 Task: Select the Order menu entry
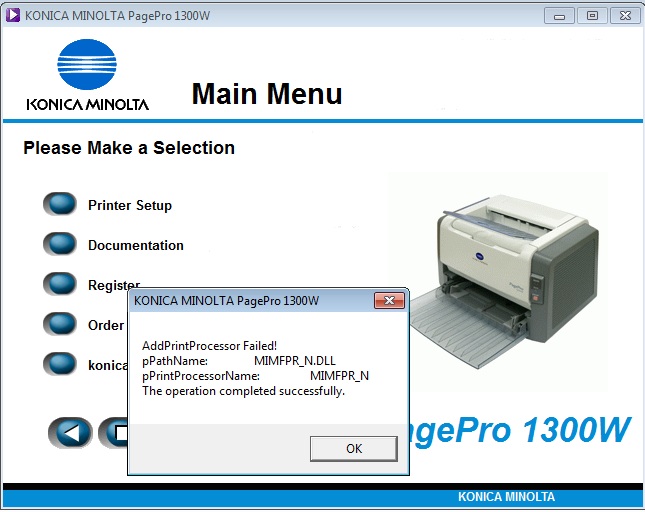(x=106, y=325)
